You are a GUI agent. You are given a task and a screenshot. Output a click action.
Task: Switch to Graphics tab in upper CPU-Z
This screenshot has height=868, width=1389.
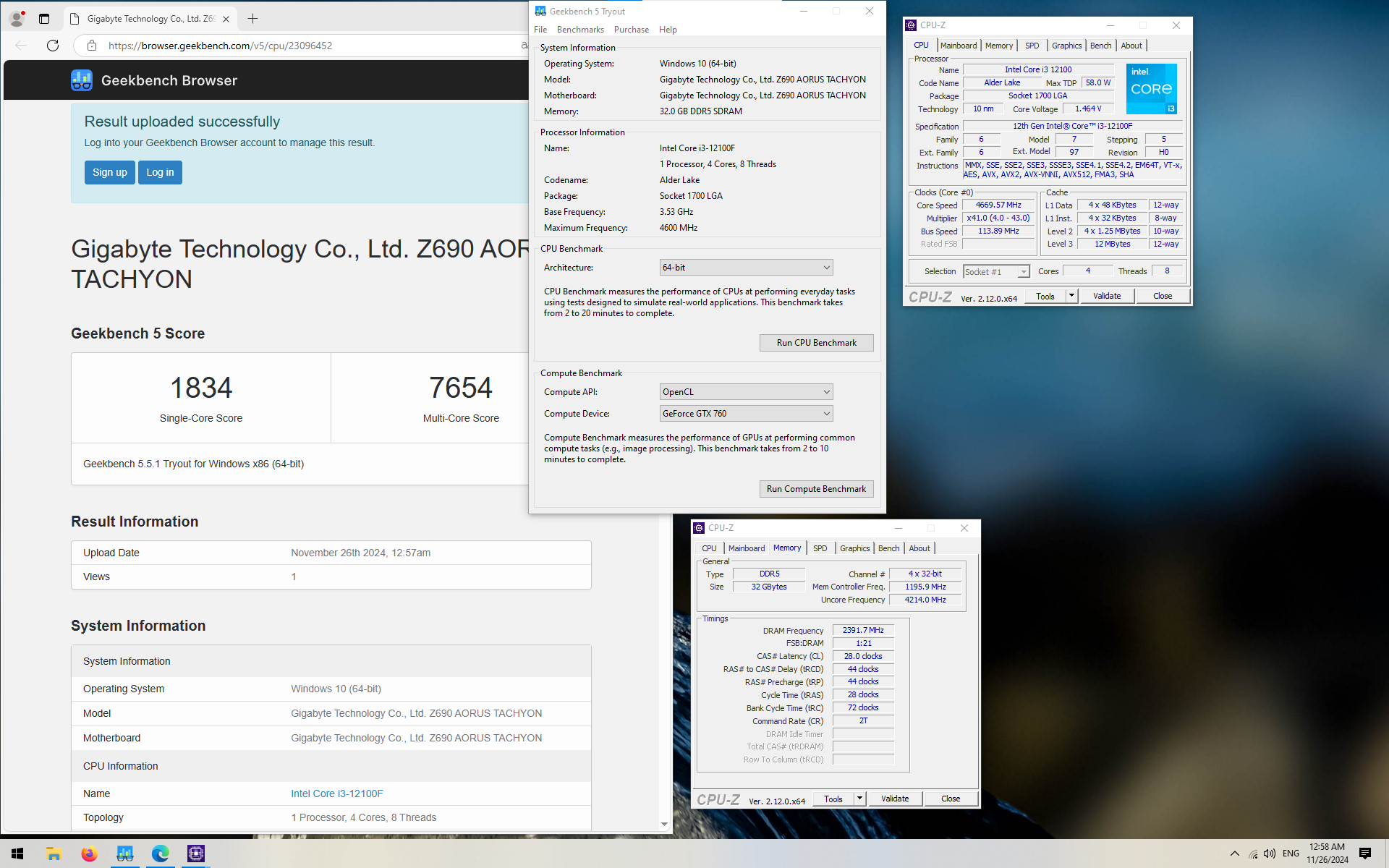1067,46
